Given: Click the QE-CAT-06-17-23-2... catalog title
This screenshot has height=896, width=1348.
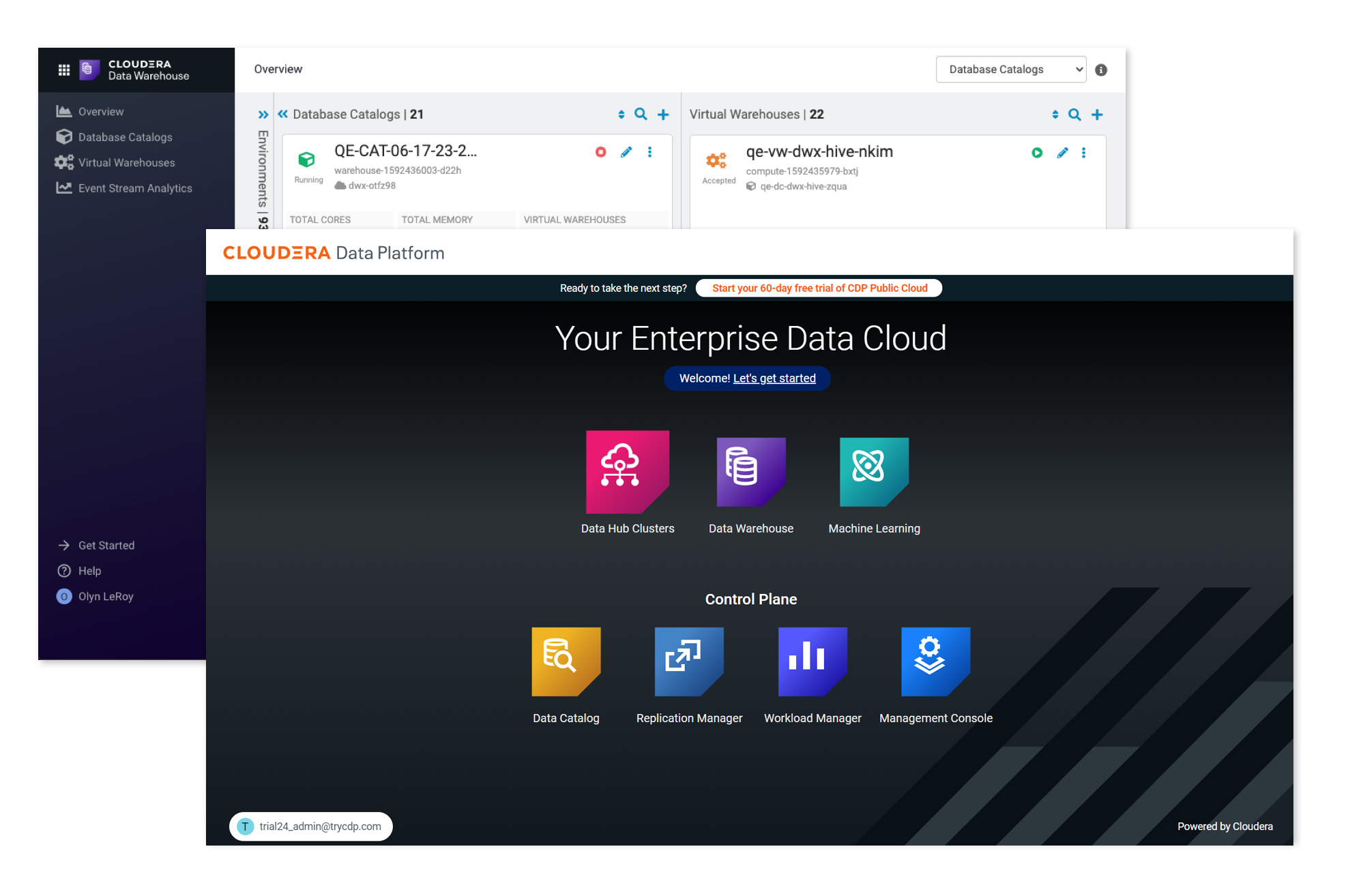Looking at the screenshot, I should tap(405, 151).
